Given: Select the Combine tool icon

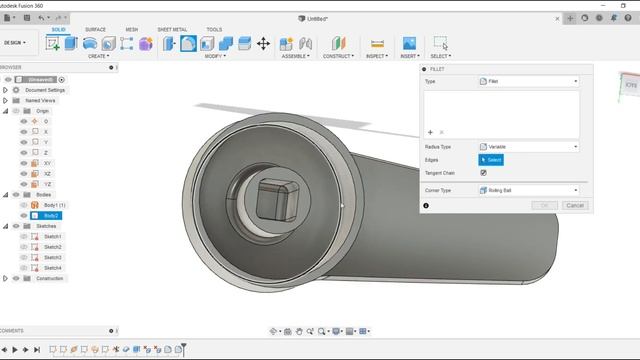Looking at the screenshot, I should pyautogui.click(x=226, y=44).
